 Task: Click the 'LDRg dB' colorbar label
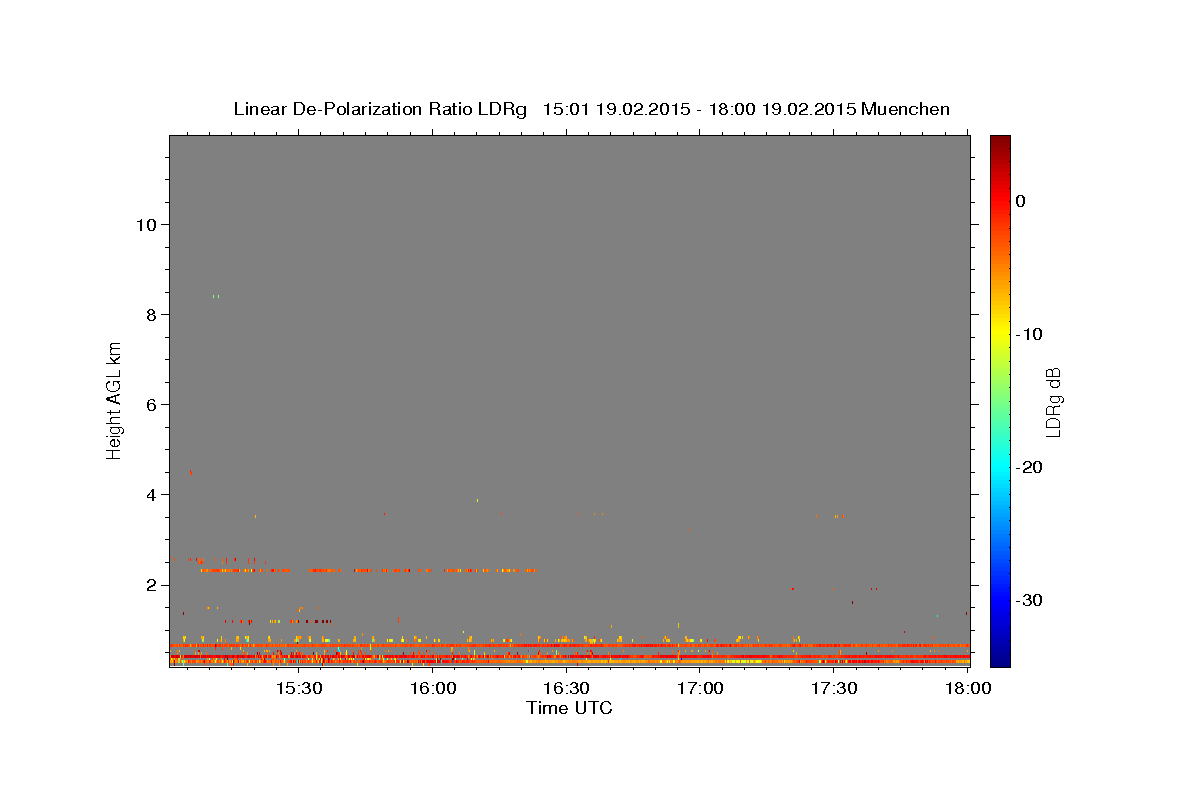(x=1052, y=402)
